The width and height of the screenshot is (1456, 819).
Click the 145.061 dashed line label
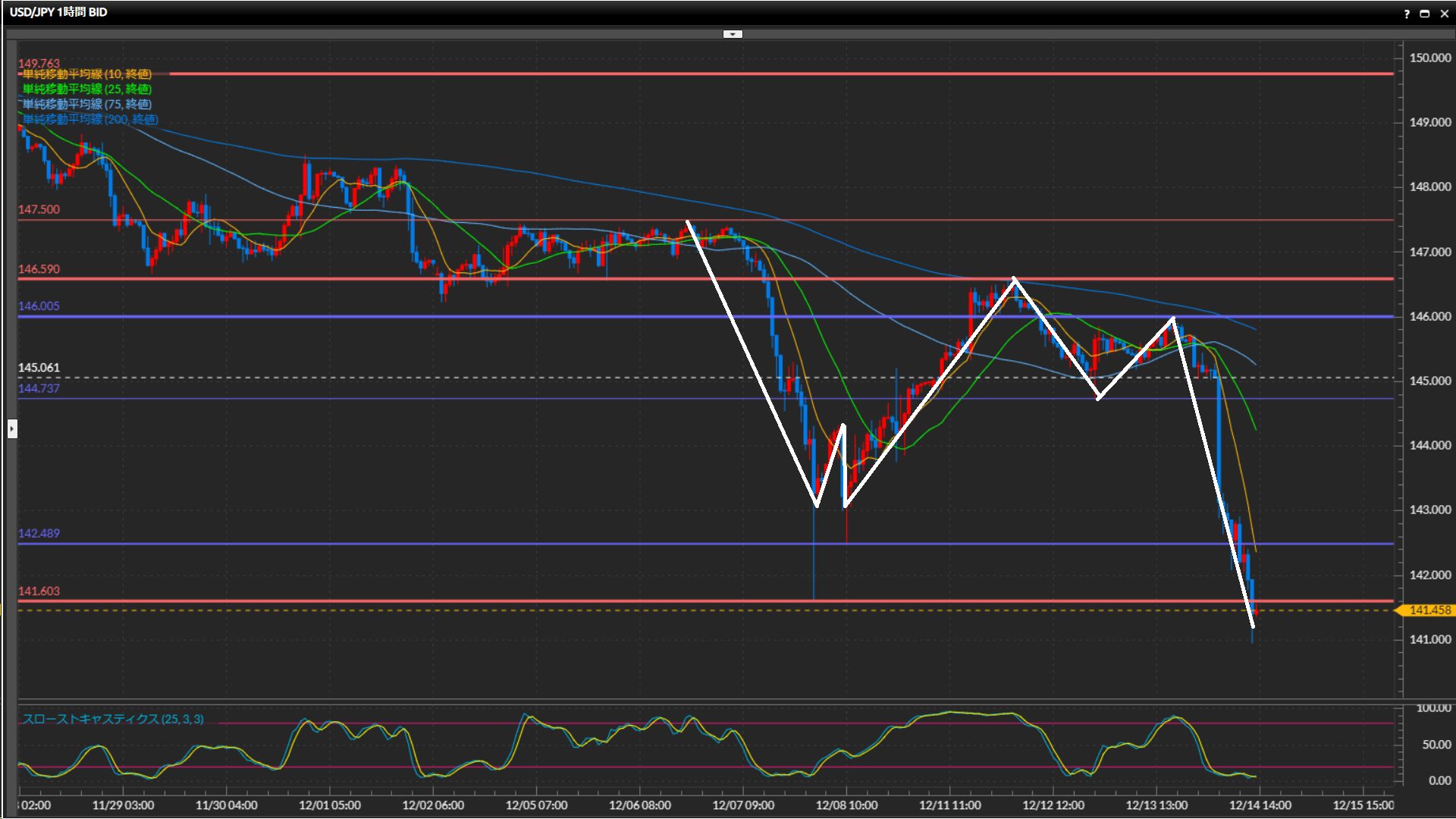(x=39, y=368)
